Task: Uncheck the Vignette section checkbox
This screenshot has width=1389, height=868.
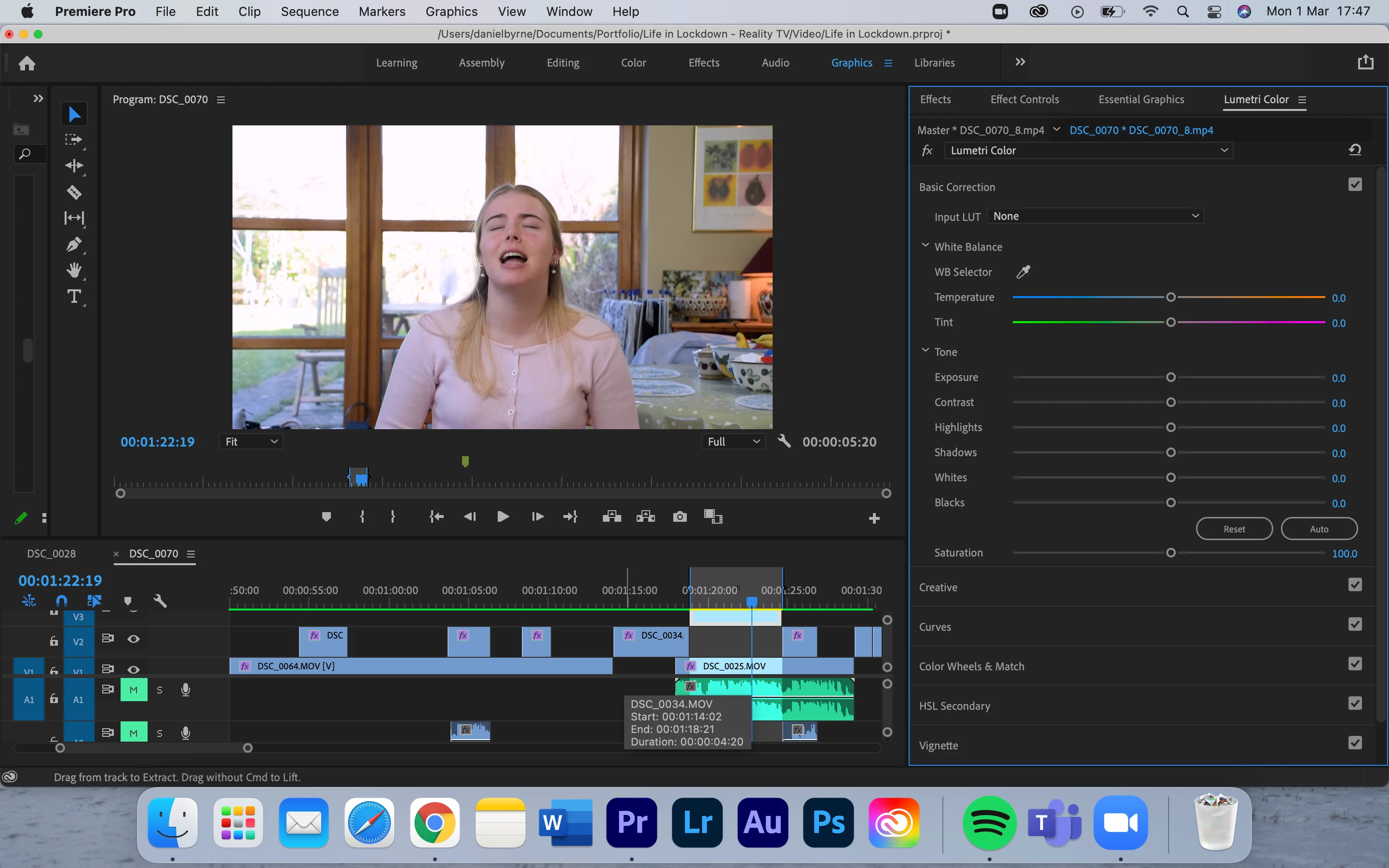Action: [x=1355, y=744]
